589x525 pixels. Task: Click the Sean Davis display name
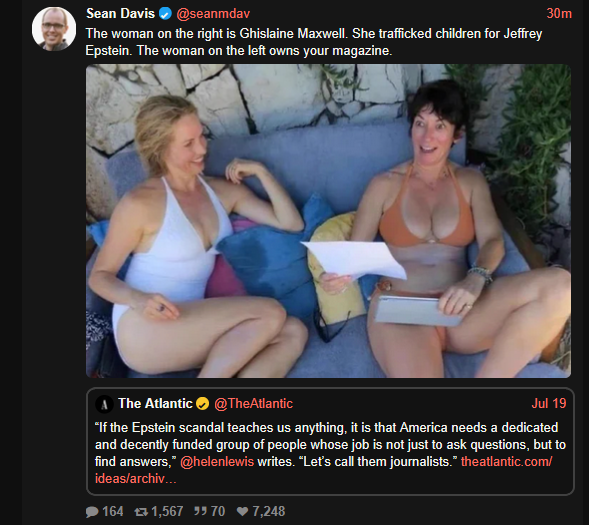coord(120,14)
